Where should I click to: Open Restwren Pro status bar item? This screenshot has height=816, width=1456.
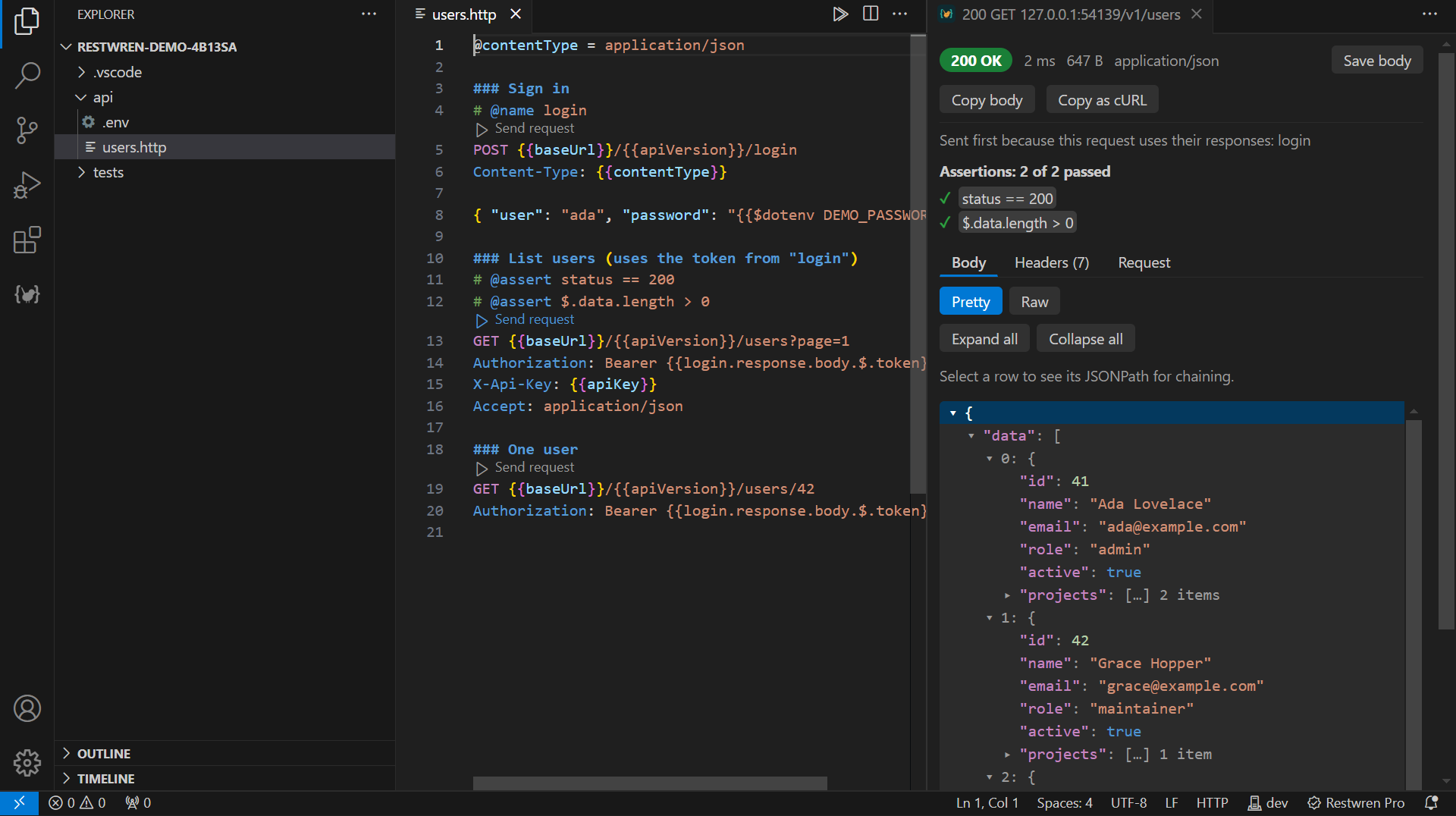1356,802
